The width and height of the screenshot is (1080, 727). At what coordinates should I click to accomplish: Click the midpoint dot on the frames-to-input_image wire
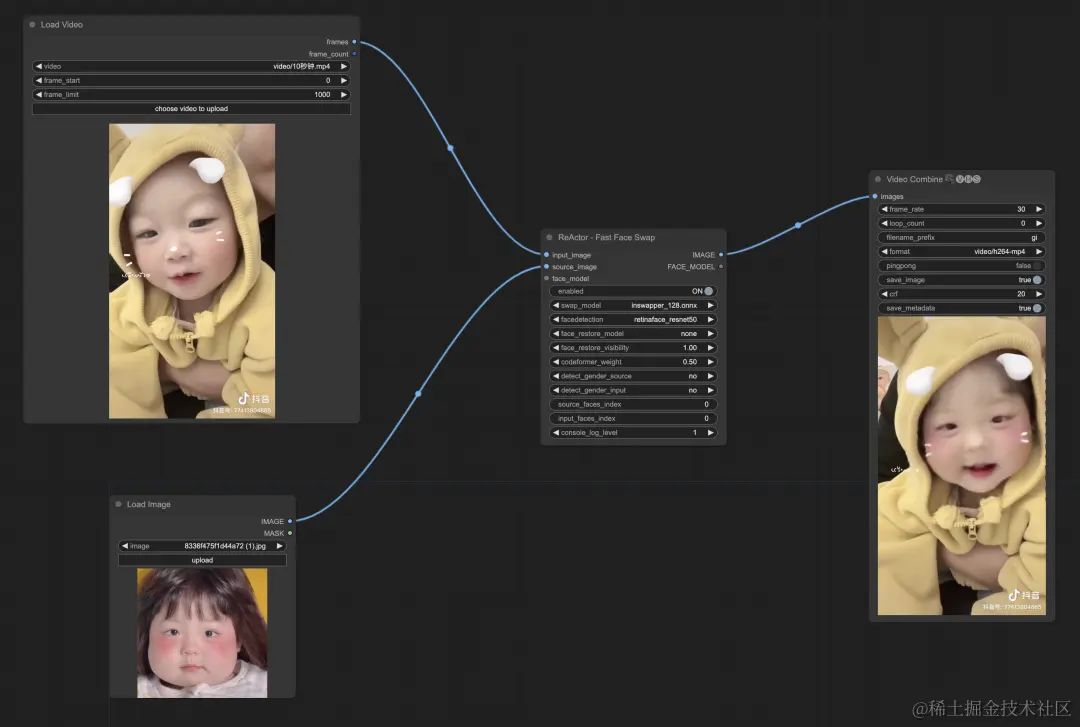pyautogui.click(x=450, y=148)
